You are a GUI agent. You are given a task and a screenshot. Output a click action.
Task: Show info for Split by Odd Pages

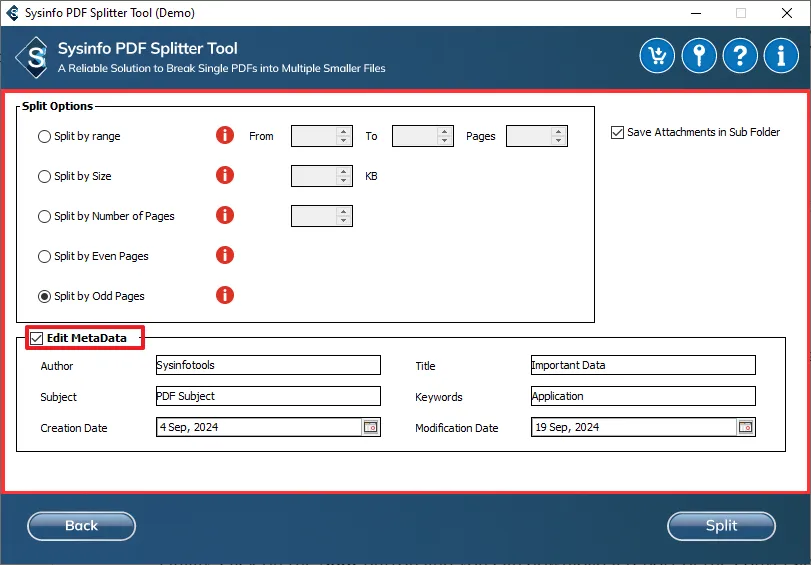(225, 295)
